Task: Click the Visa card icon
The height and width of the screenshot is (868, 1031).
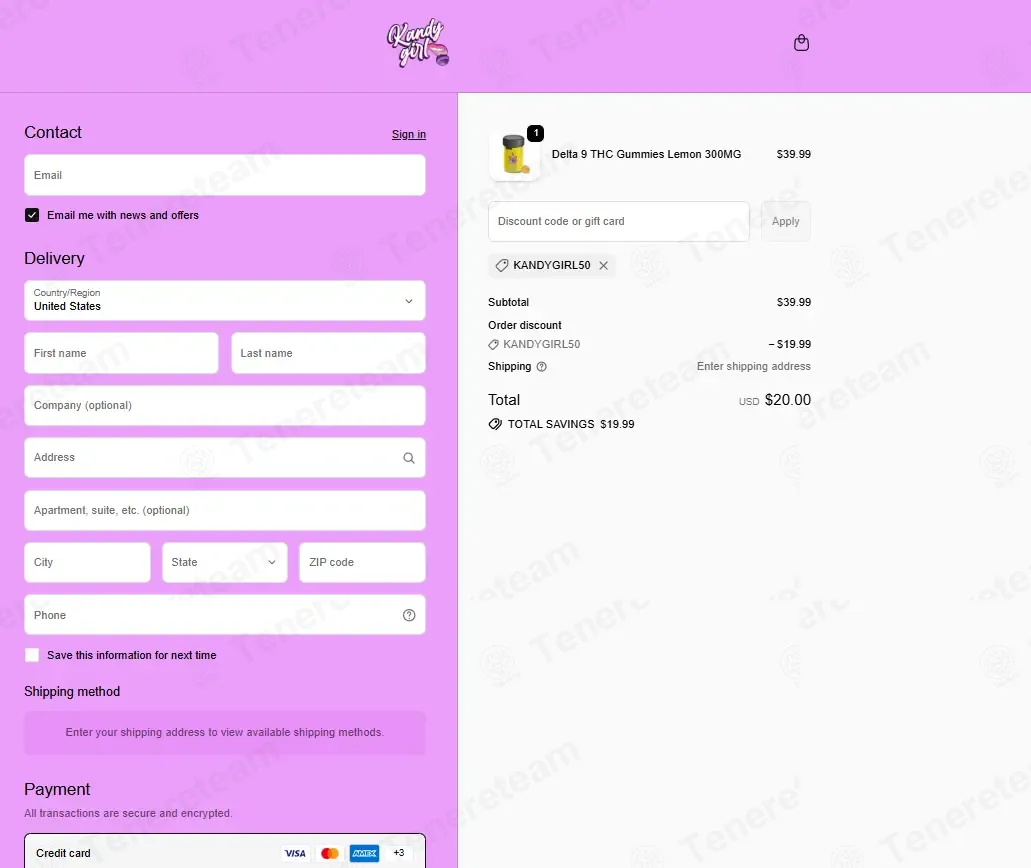Action: pyautogui.click(x=295, y=854)
